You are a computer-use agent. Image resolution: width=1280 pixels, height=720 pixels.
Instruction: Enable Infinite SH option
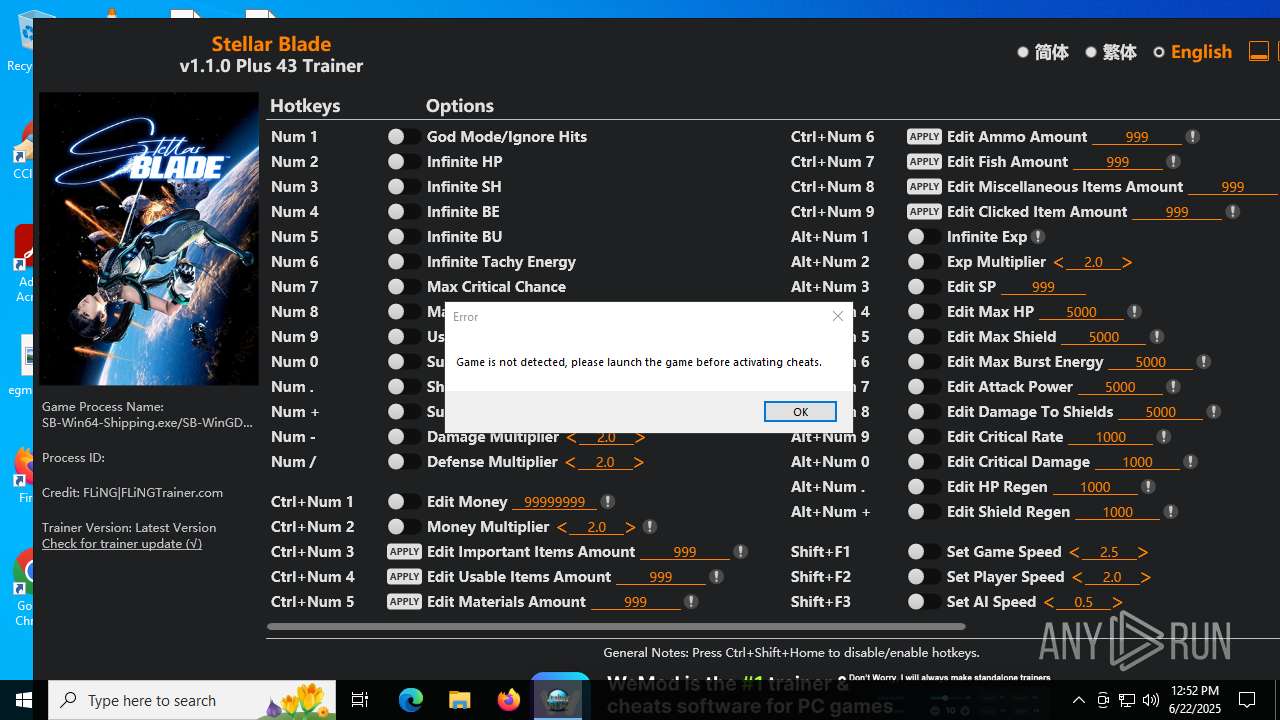point(403,187)
